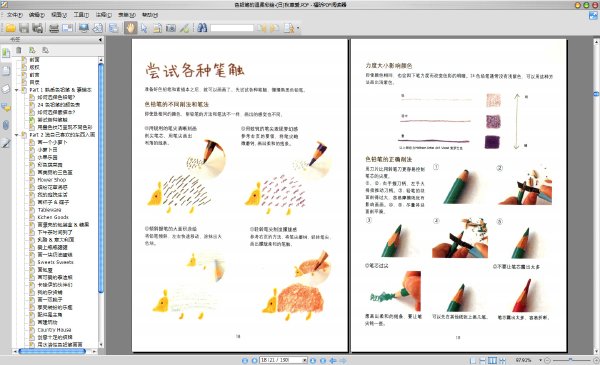600x365 pixels.
Task: Select the Part 2 bookmark
Action: point(62,135)
